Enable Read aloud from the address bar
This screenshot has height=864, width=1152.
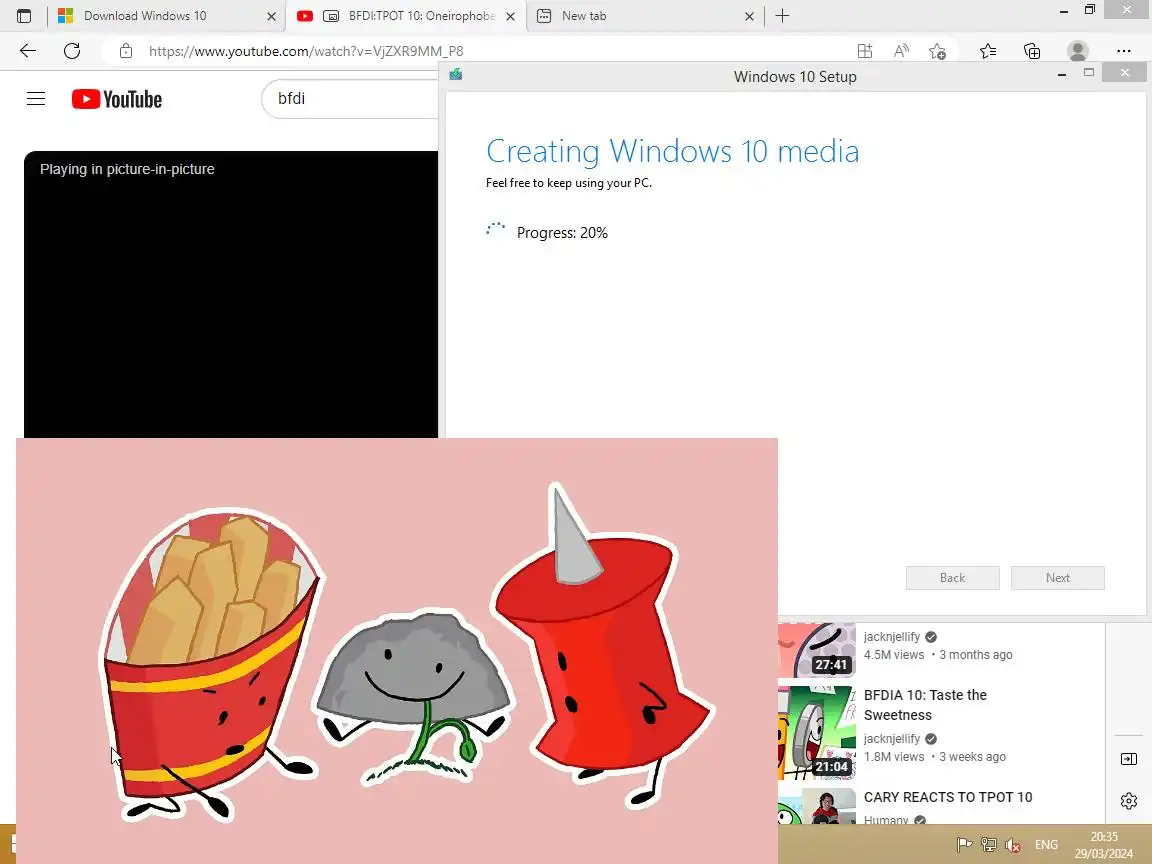pyautogui.click(x=901, y=51)
